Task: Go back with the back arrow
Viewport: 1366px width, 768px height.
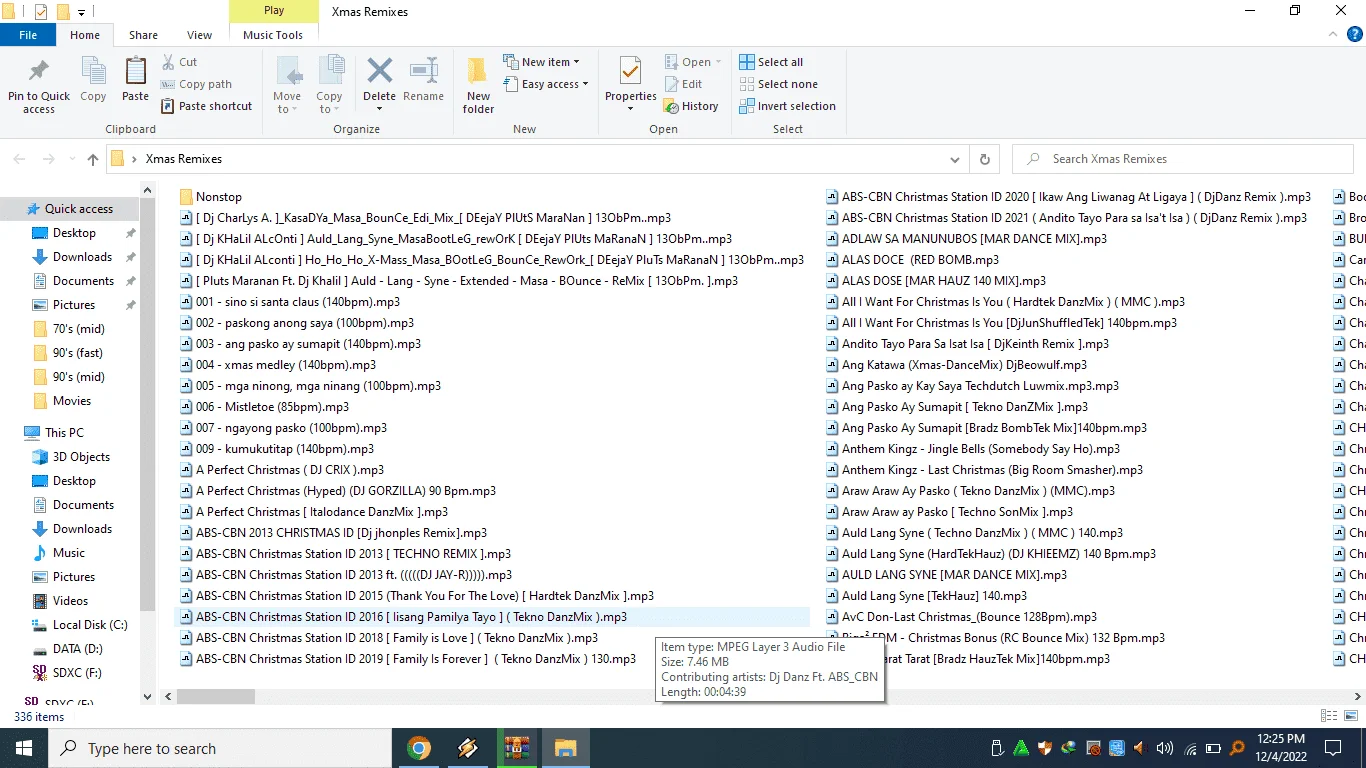Action: (x=20, y=159)
